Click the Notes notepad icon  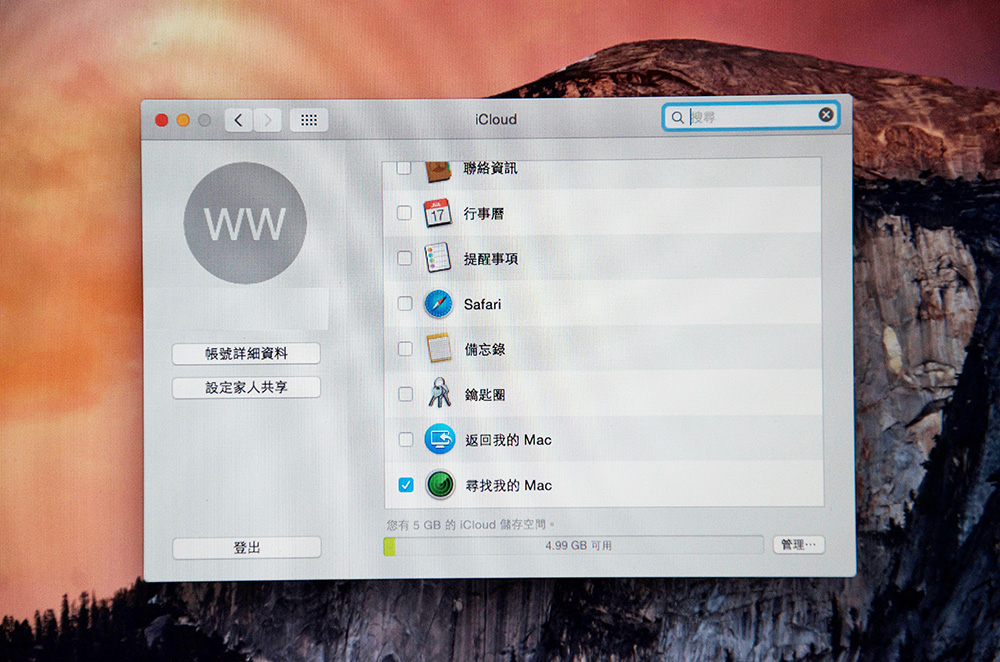pyautogui.click(x=439, y=348)
